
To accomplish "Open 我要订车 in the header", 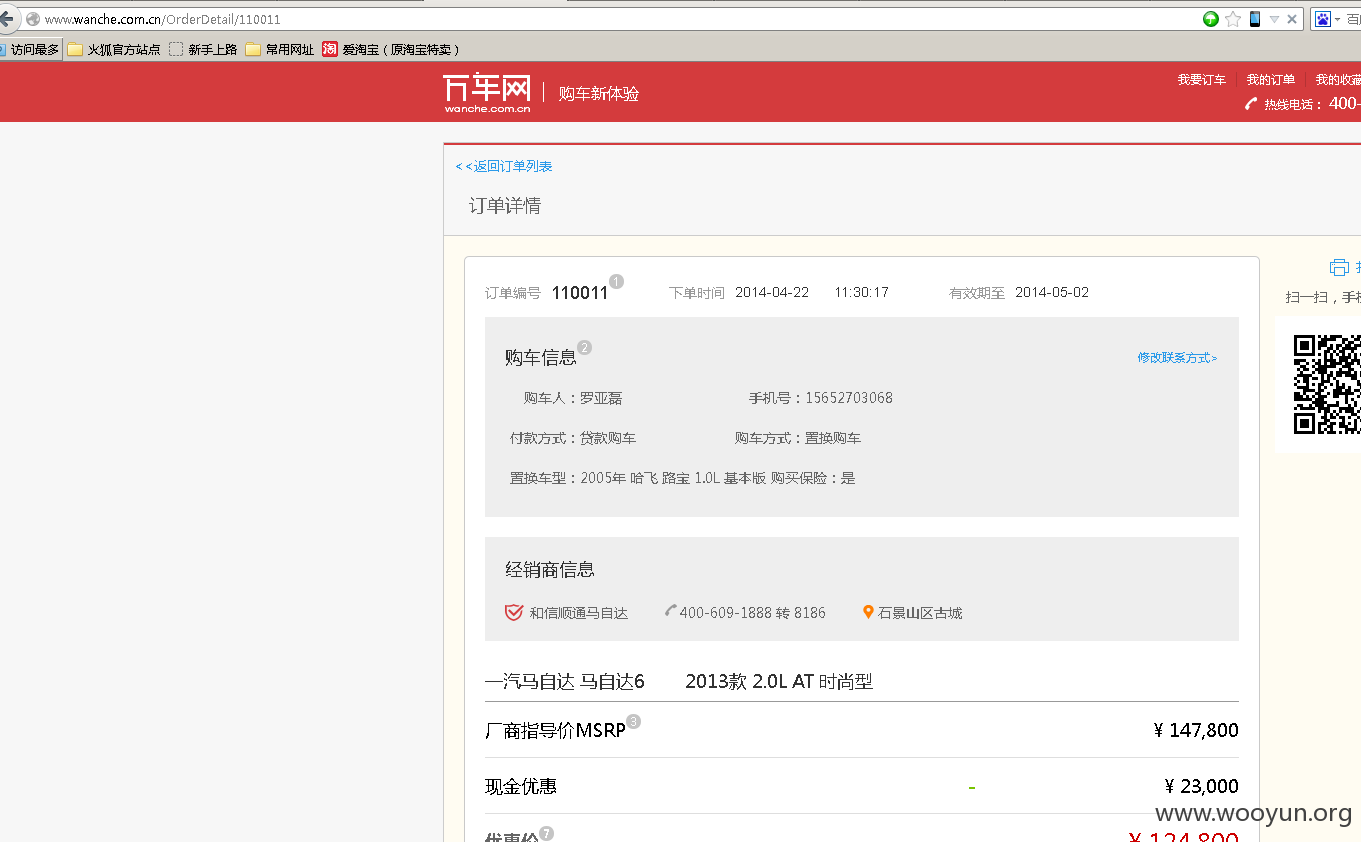I will coord(1201,80).
